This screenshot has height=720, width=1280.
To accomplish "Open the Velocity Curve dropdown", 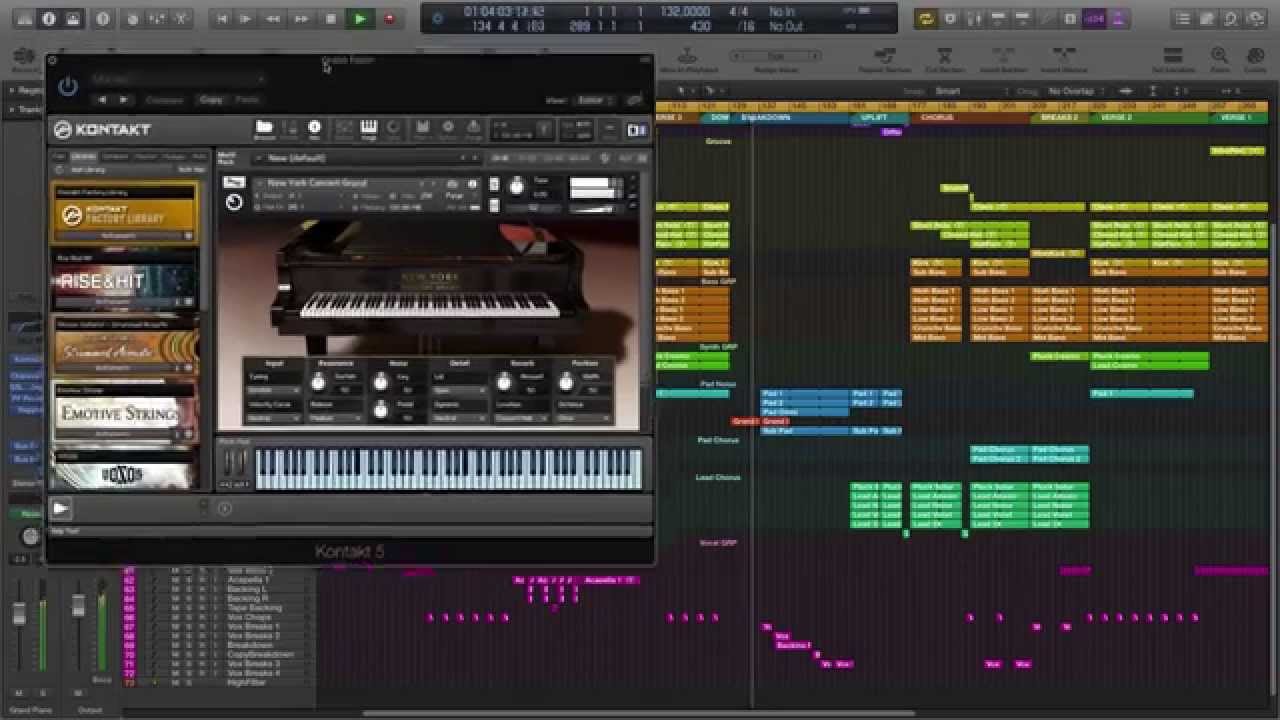I will tap(274, 417).
